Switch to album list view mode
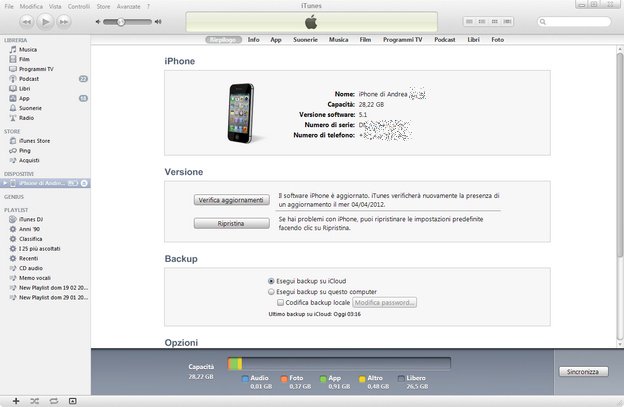The image size is (624, 407). tap(482, 21)
